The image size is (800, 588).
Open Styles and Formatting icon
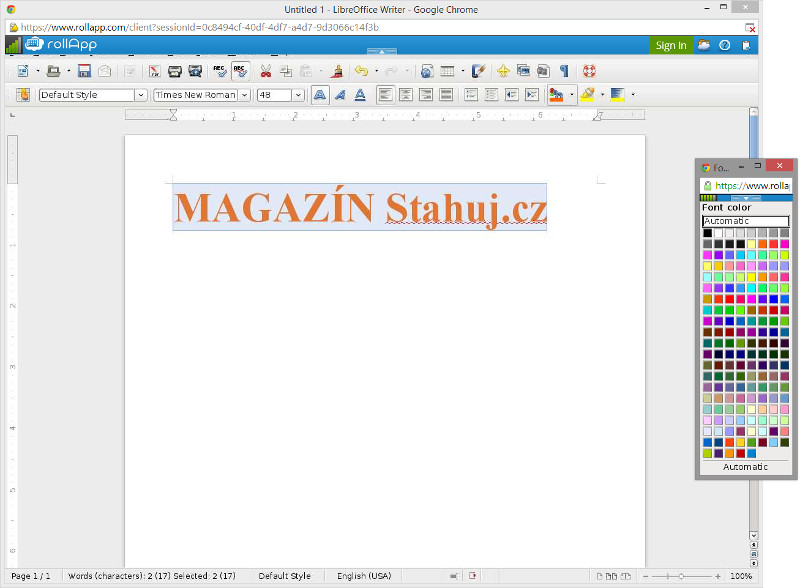point(23,95)
